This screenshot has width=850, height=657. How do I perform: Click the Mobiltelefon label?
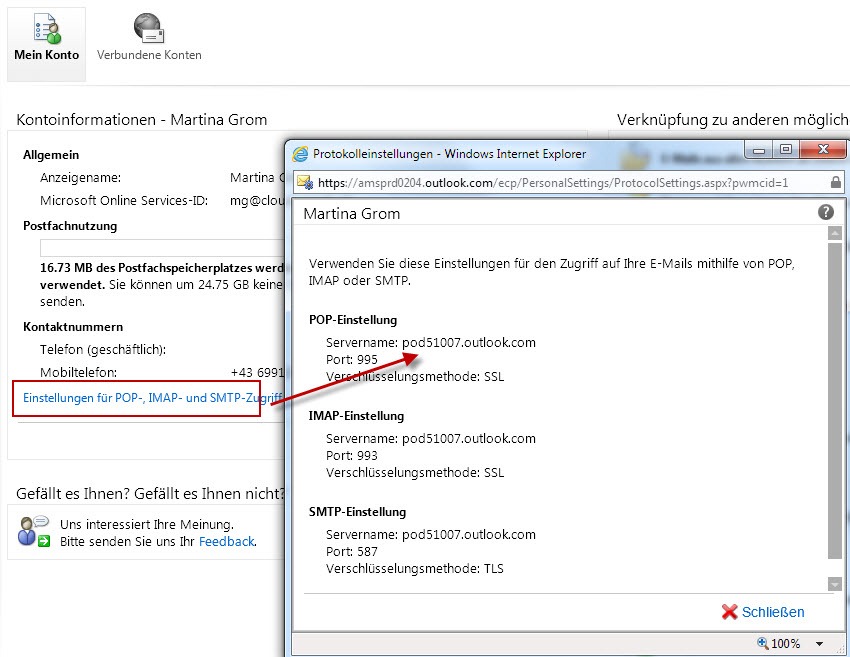point(78,372)
